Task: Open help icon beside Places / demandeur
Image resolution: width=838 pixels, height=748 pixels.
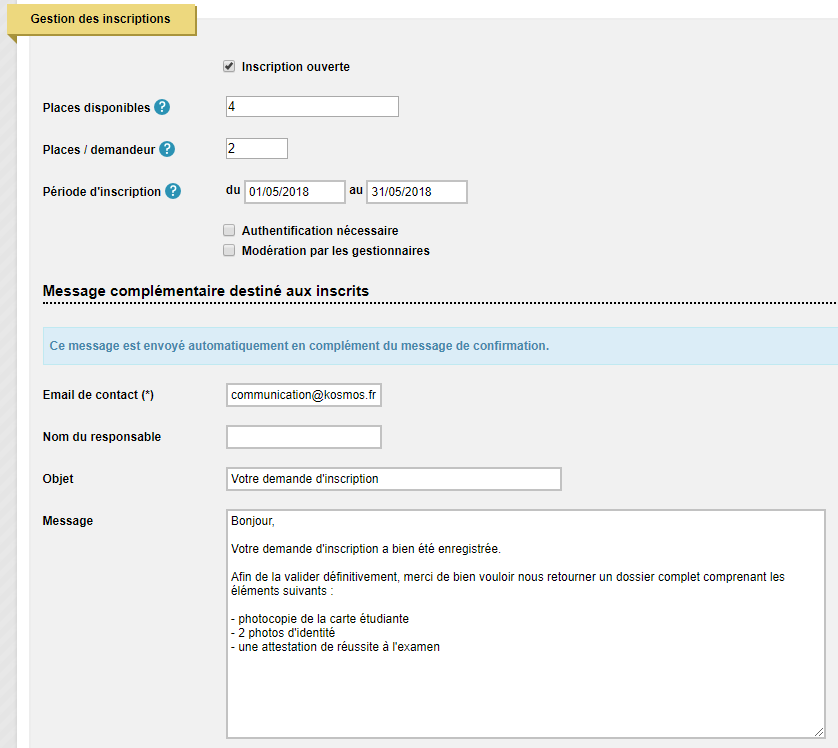Action: pos(167,149)
